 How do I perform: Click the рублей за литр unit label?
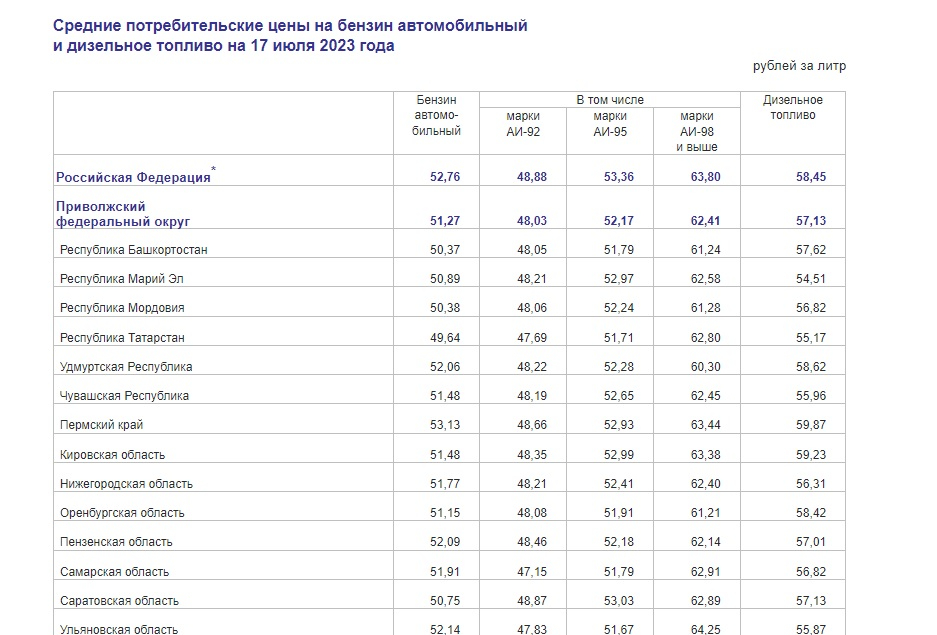click(x=799, y=66)
